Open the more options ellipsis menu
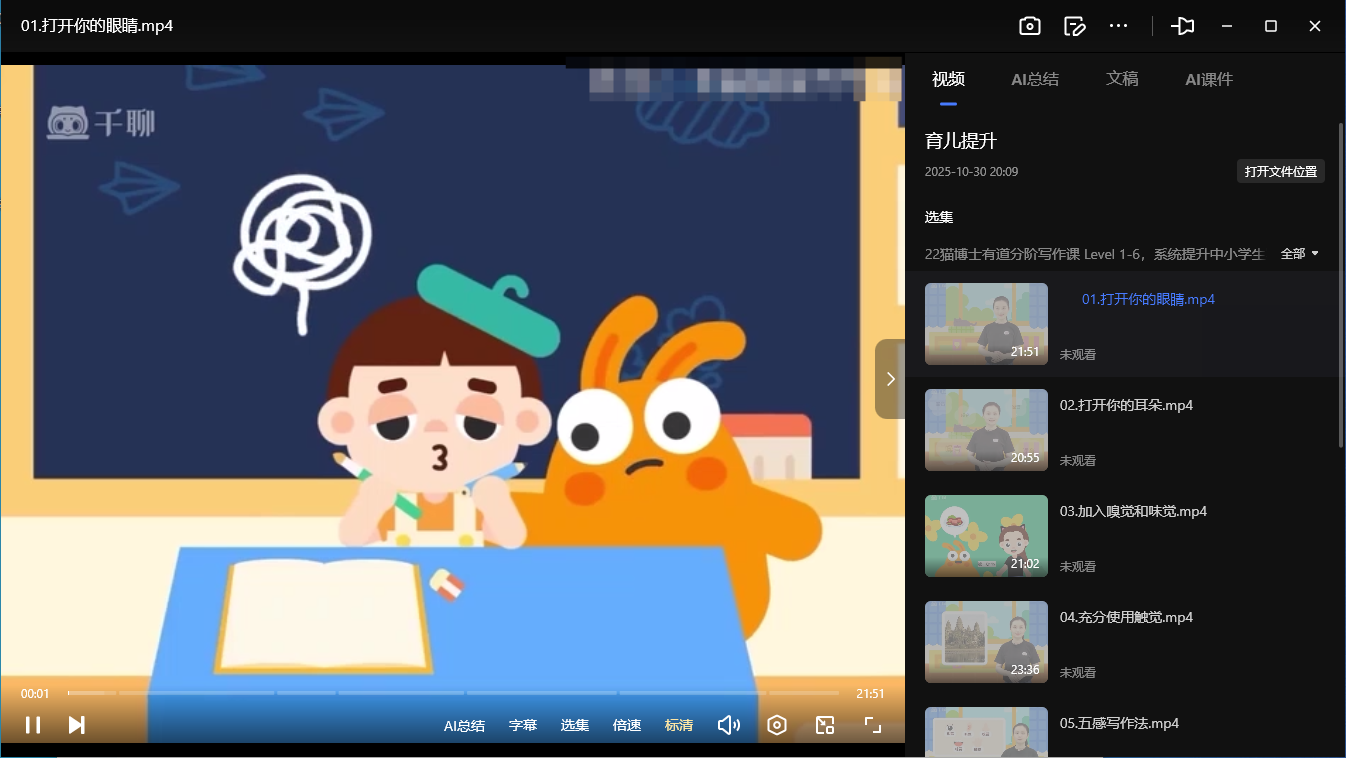 point(1119,26)
